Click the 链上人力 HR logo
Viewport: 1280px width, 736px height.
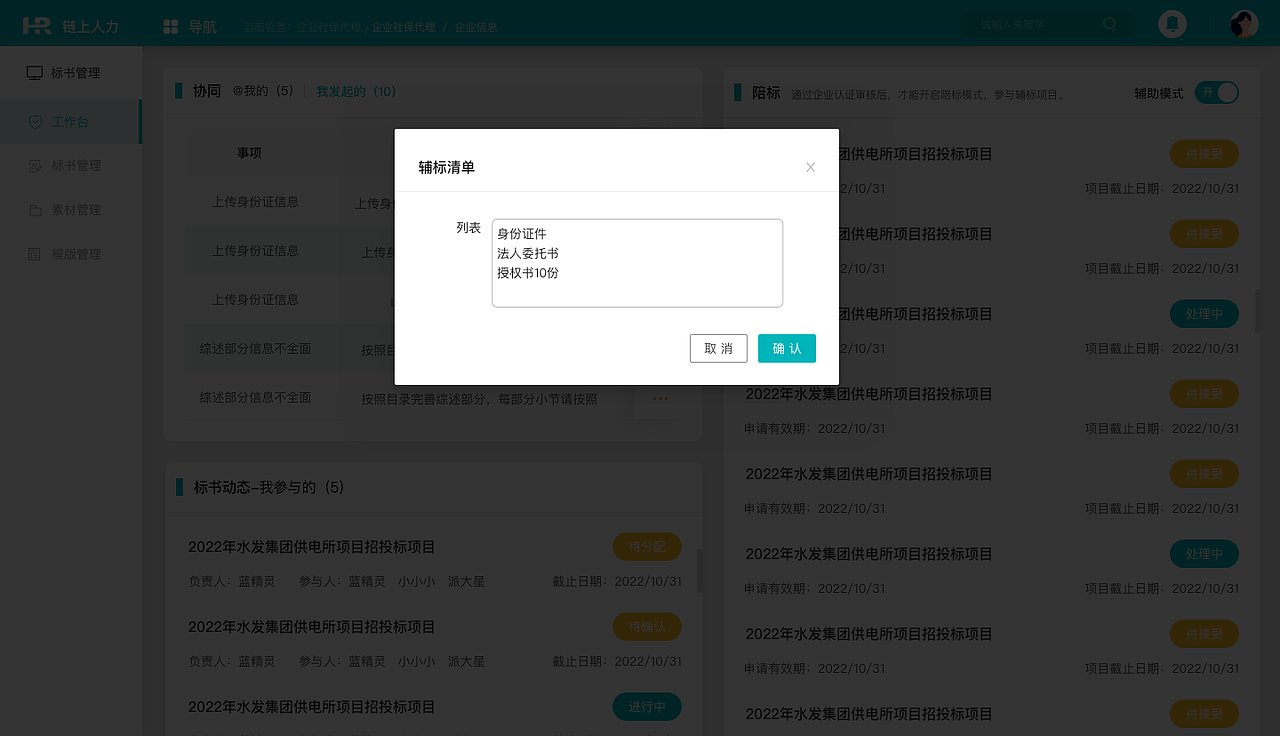click(37, 23)
